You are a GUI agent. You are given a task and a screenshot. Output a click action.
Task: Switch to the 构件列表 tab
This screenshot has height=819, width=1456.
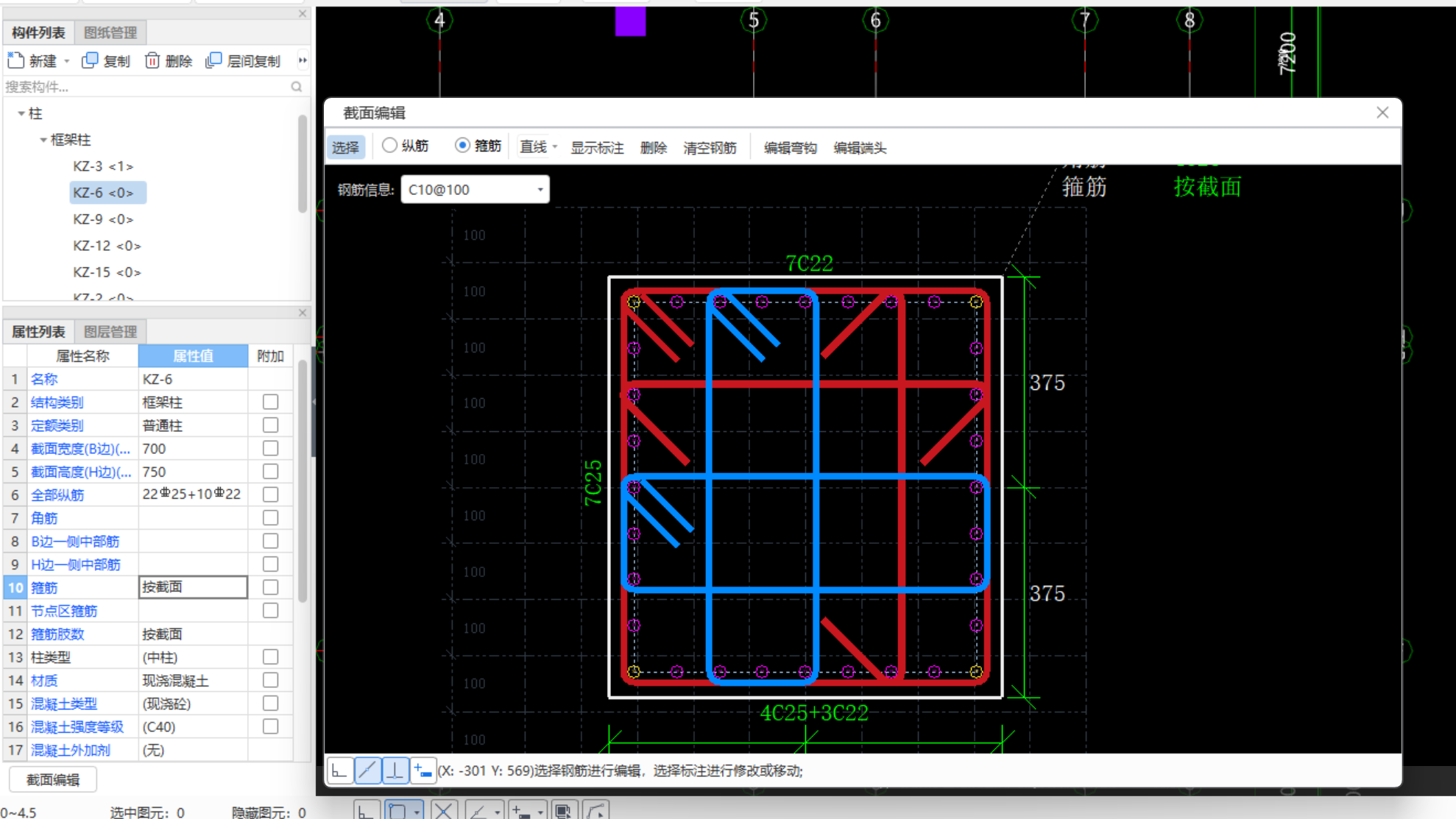point(38,32)
